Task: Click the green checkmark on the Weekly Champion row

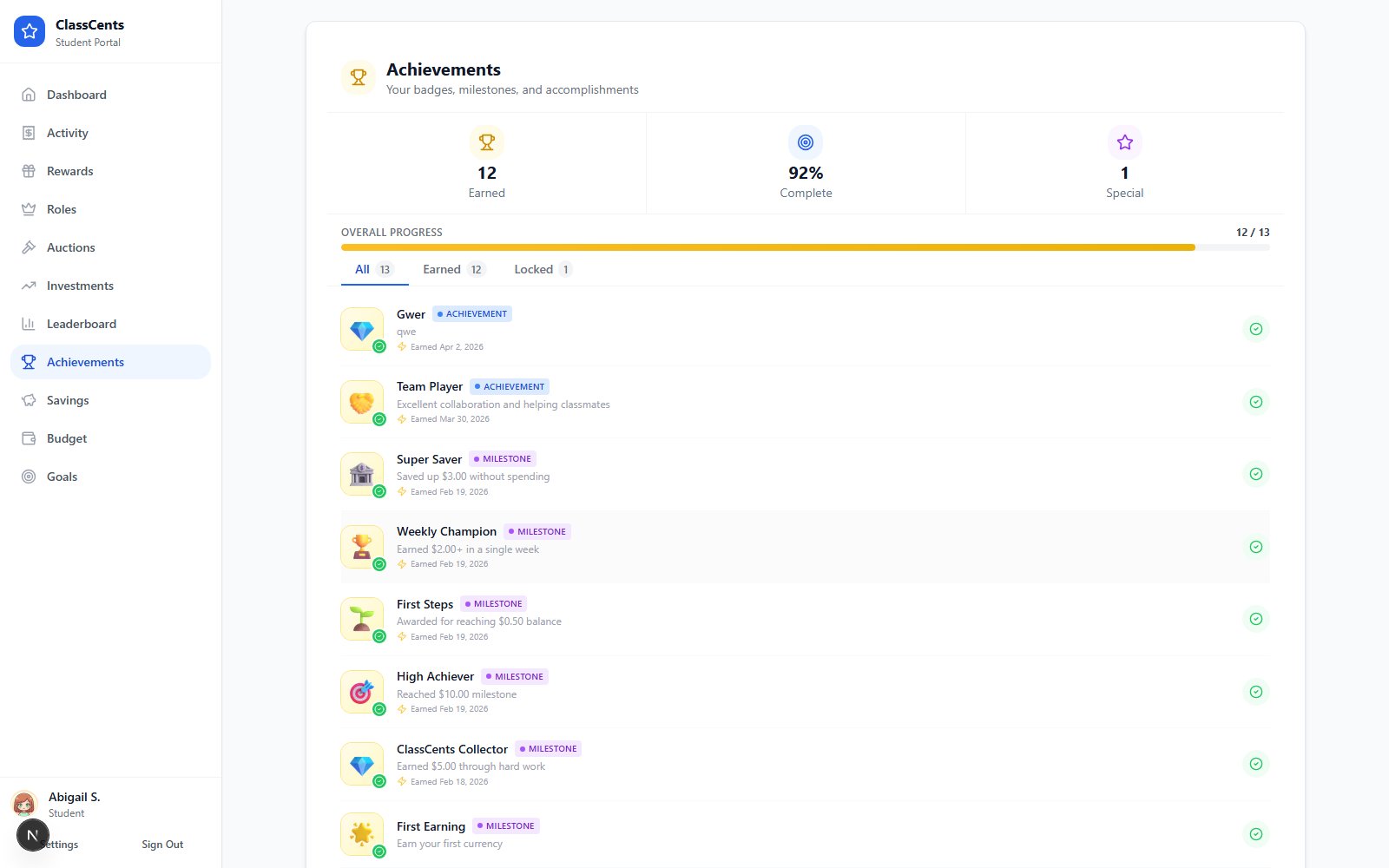Action: [1256, 547]
